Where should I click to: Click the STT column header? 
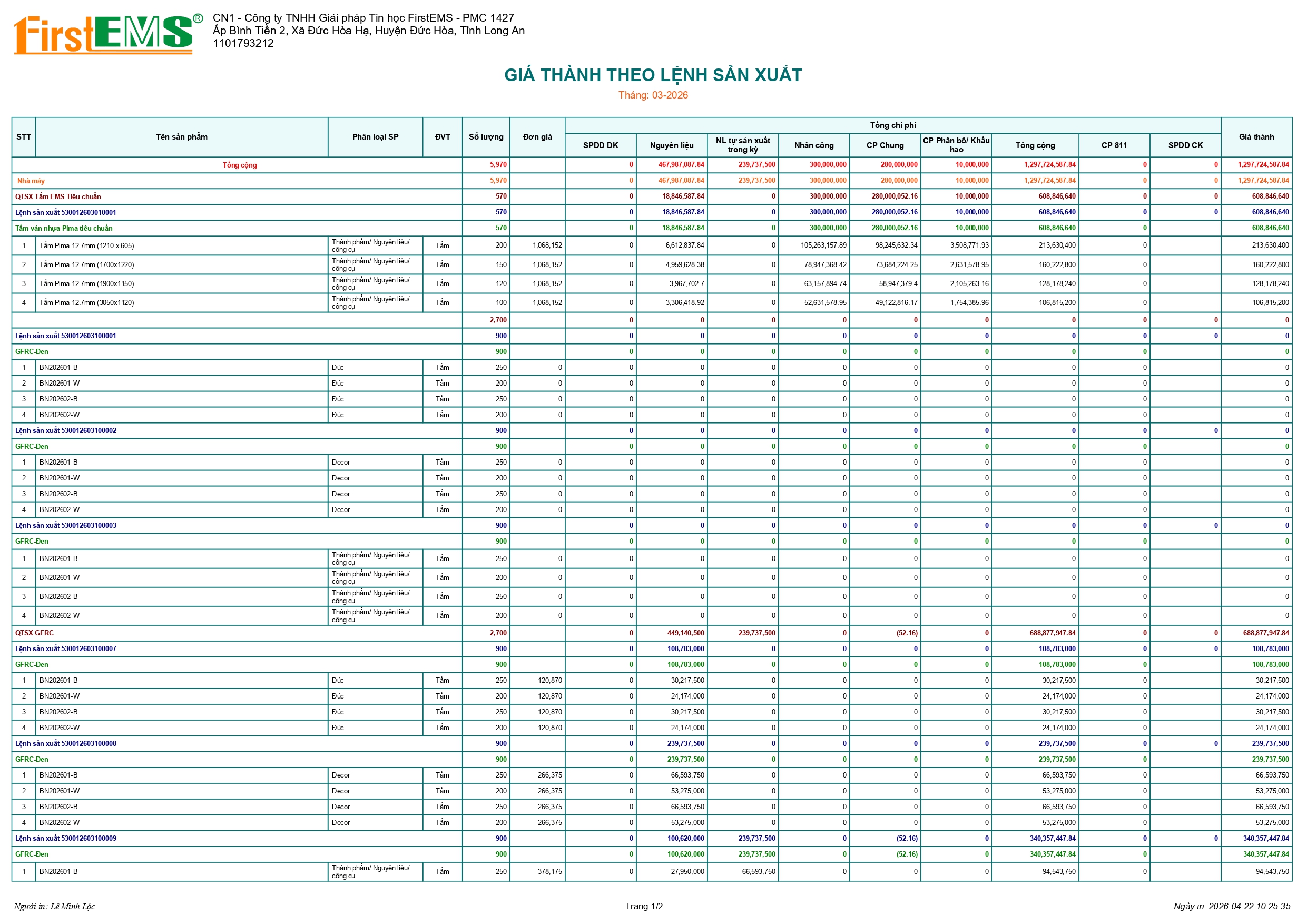[x=24, y=137]
